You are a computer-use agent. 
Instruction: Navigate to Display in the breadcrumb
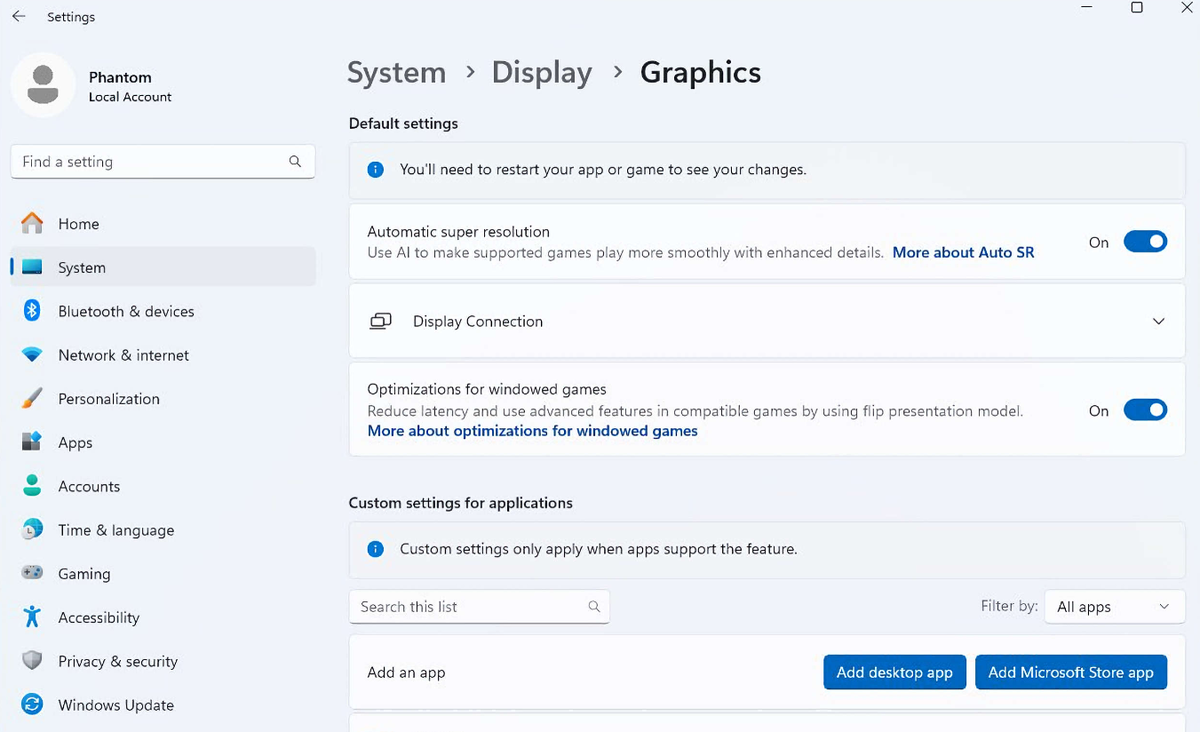[541, 73]
